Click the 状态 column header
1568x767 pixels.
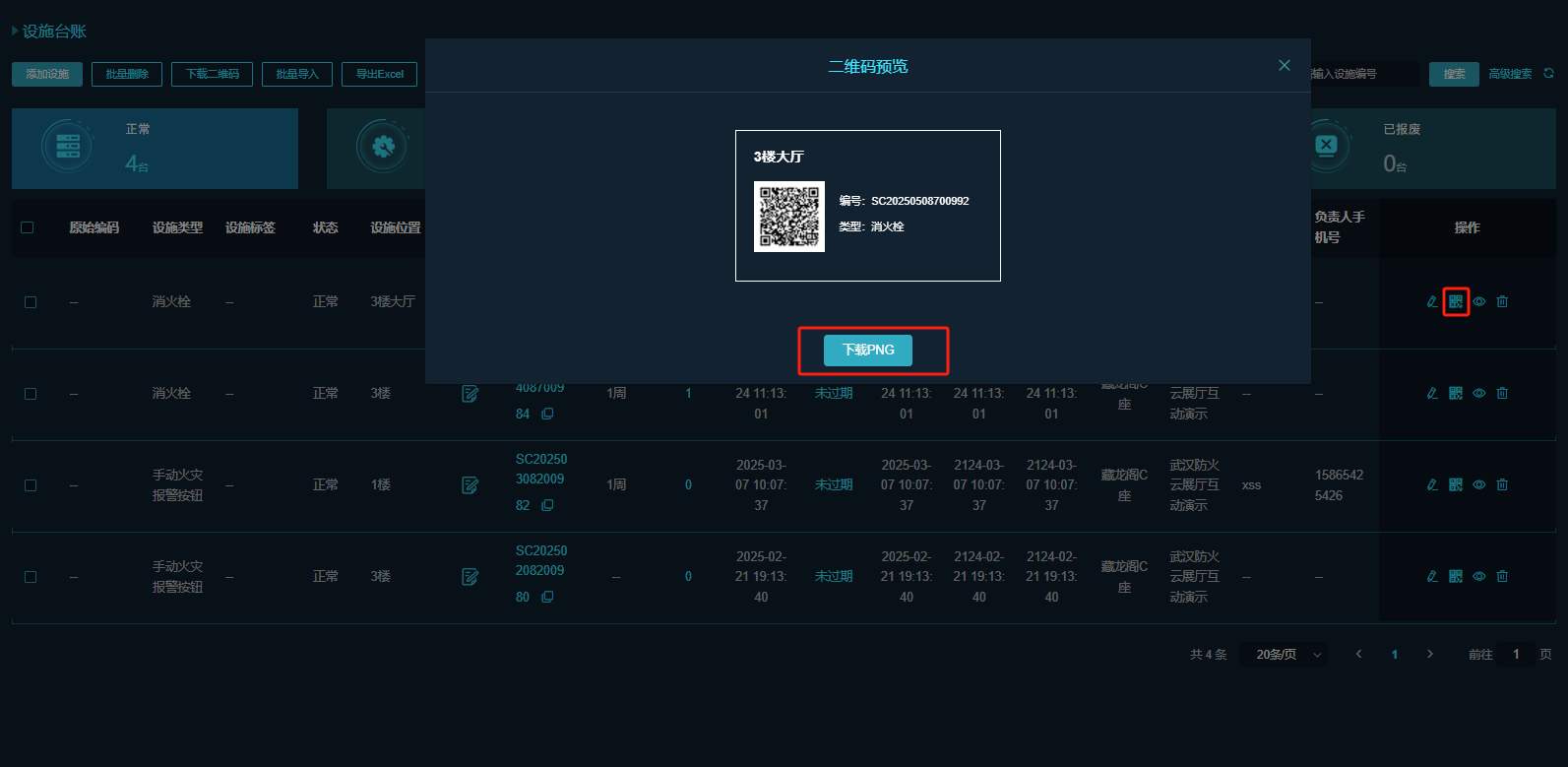tap(326, 227)
